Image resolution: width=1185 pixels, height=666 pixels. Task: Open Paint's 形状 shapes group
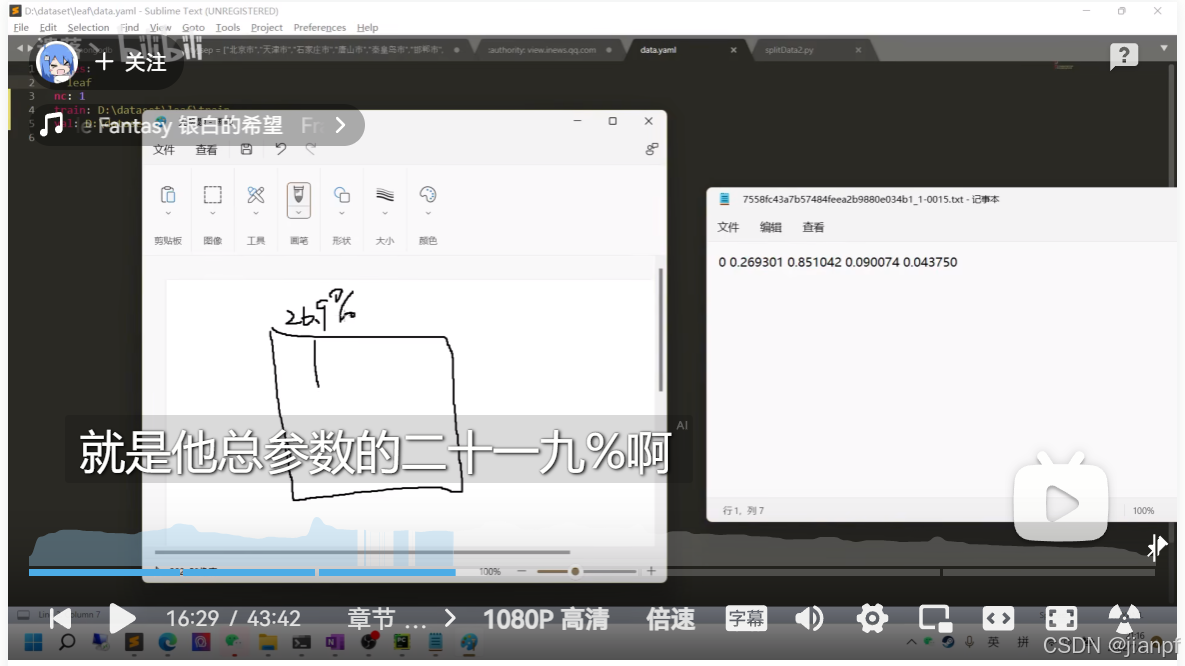click(x=342, y=195)
